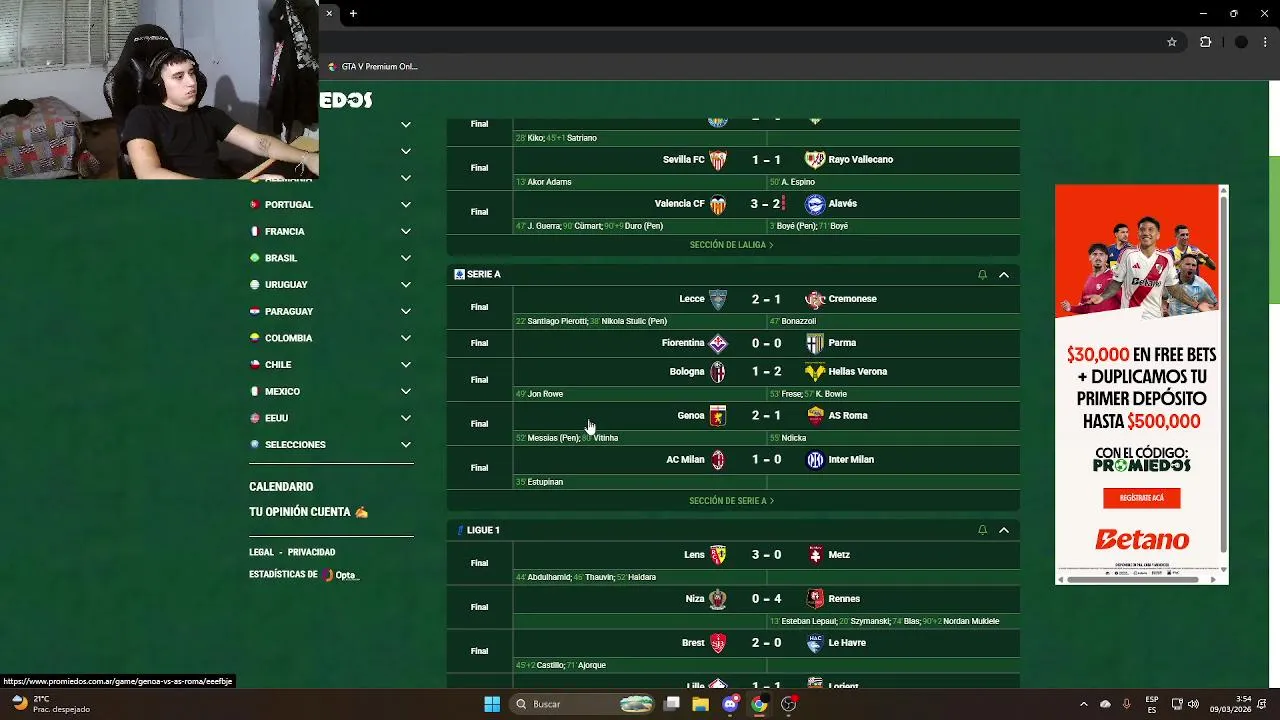Screen dimensions: 1280x720
Task: Expand the EEUU leagues list
Action: (x=406, y=418)
